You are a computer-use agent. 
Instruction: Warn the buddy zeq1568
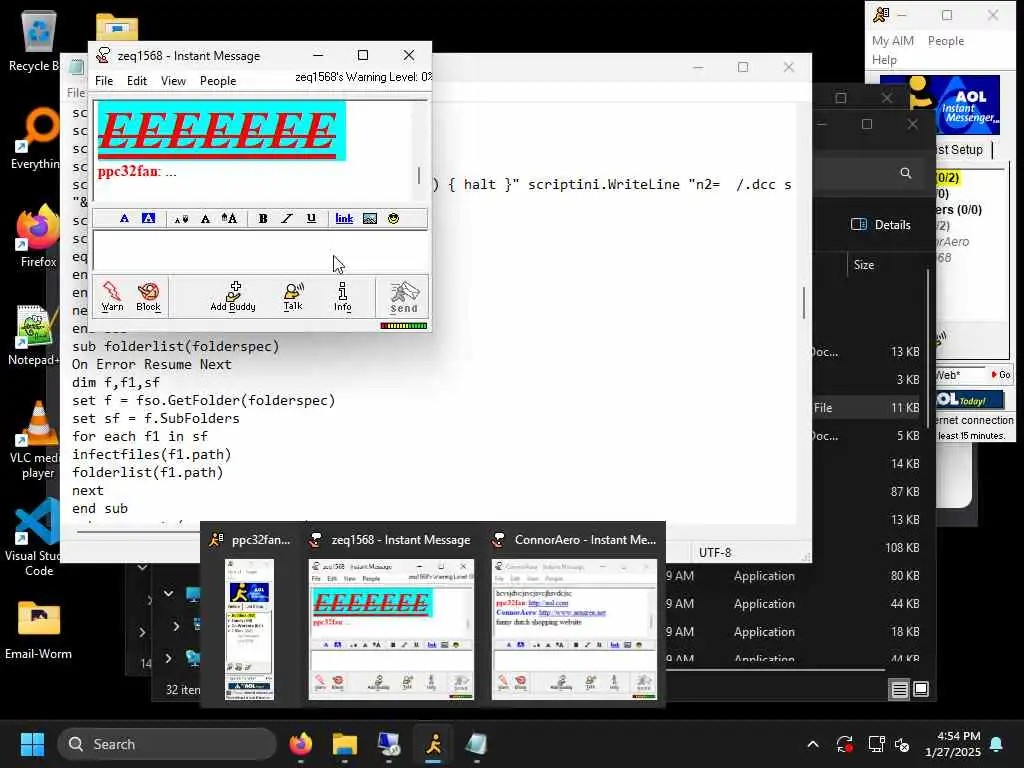tap(112, 296)
